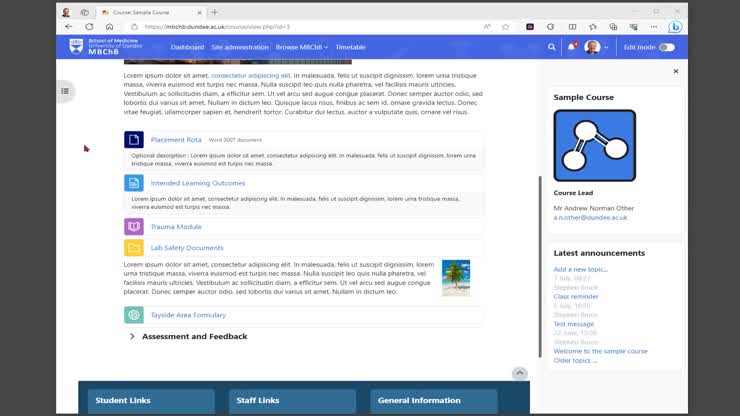Click the Placement Rota document icon
Screen dimensions: 740x416
point(134,140)
